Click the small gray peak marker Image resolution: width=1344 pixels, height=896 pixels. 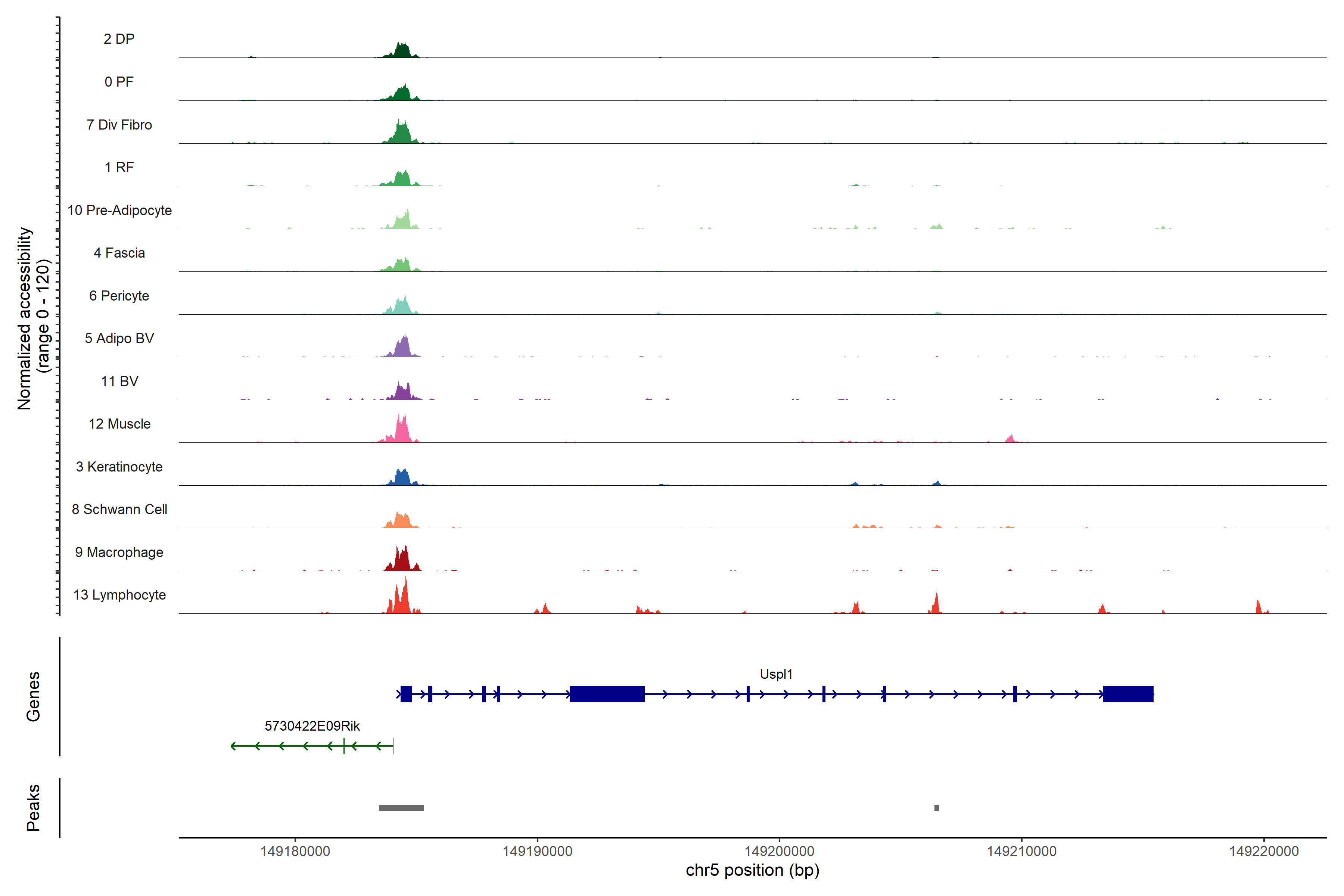937,808
